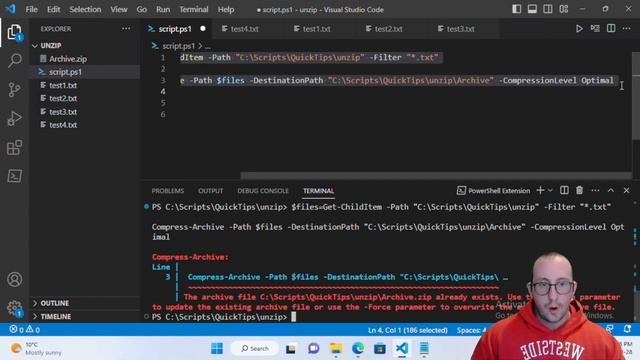Open Microsoft Edge from the taskbar
Viewport: 640px width, 360px height.
point(358,348)
